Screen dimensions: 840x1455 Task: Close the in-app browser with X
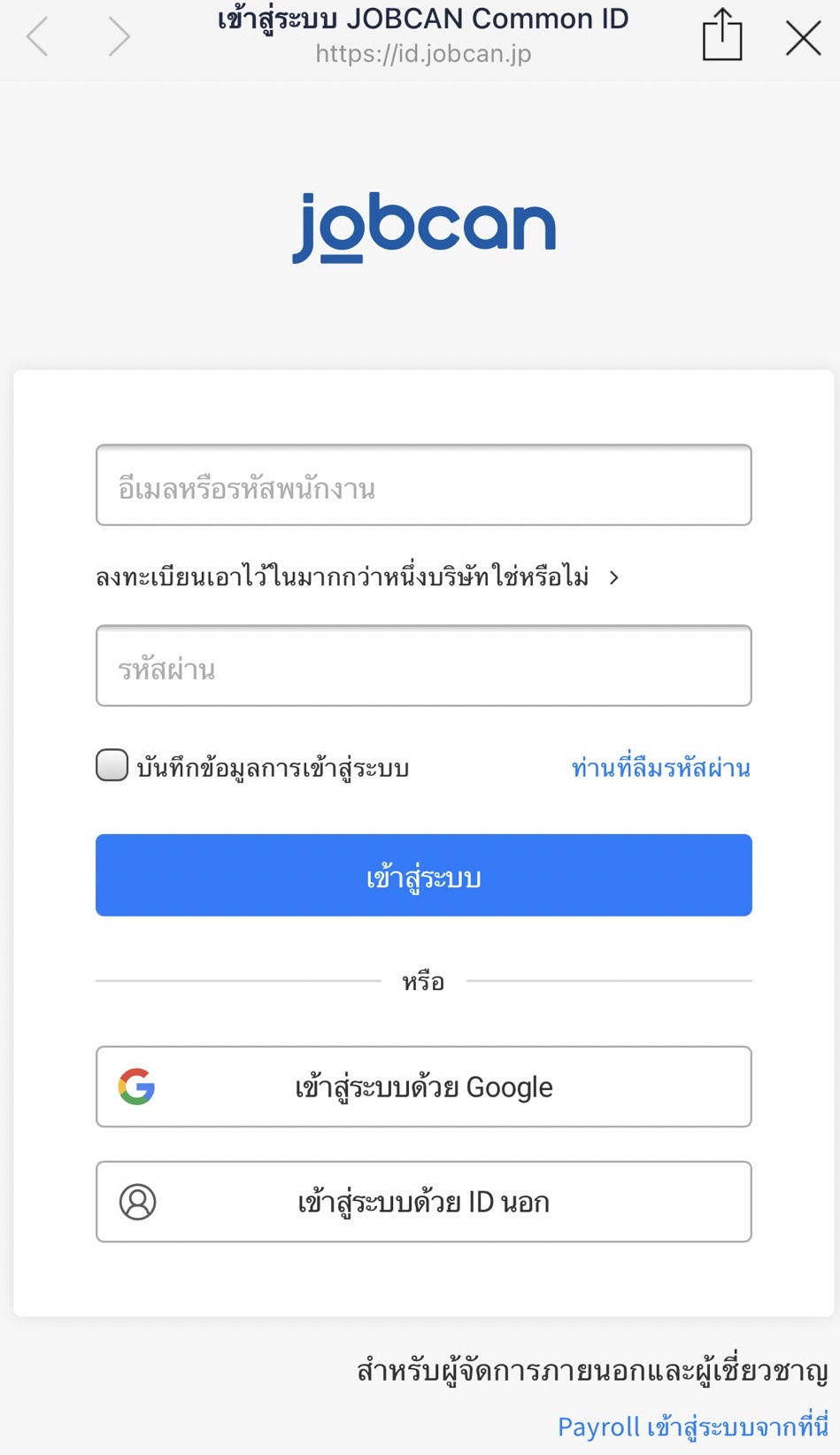[x=803, y=37]
